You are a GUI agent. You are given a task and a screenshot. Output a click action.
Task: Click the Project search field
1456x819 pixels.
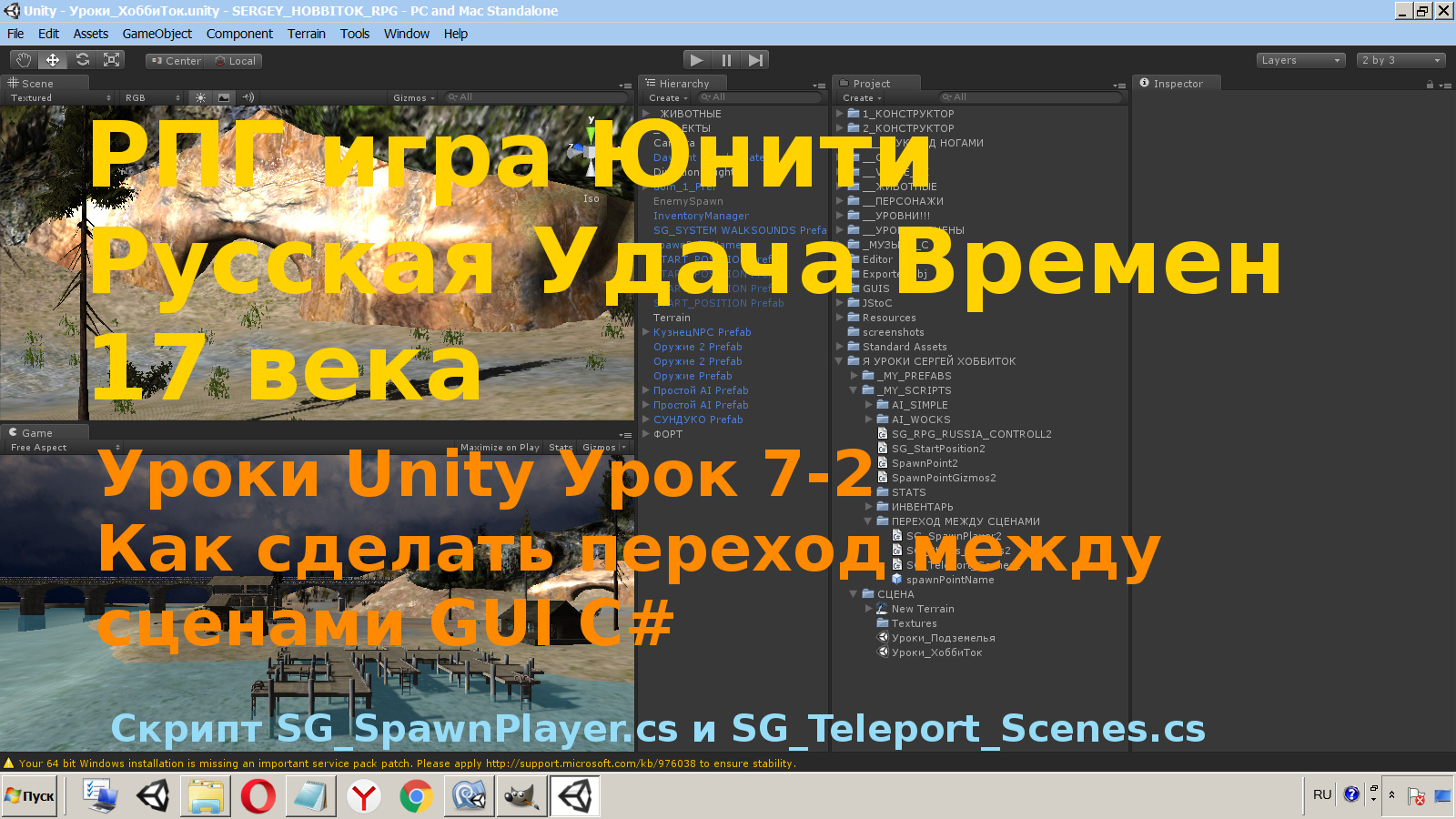point(1031,97)
